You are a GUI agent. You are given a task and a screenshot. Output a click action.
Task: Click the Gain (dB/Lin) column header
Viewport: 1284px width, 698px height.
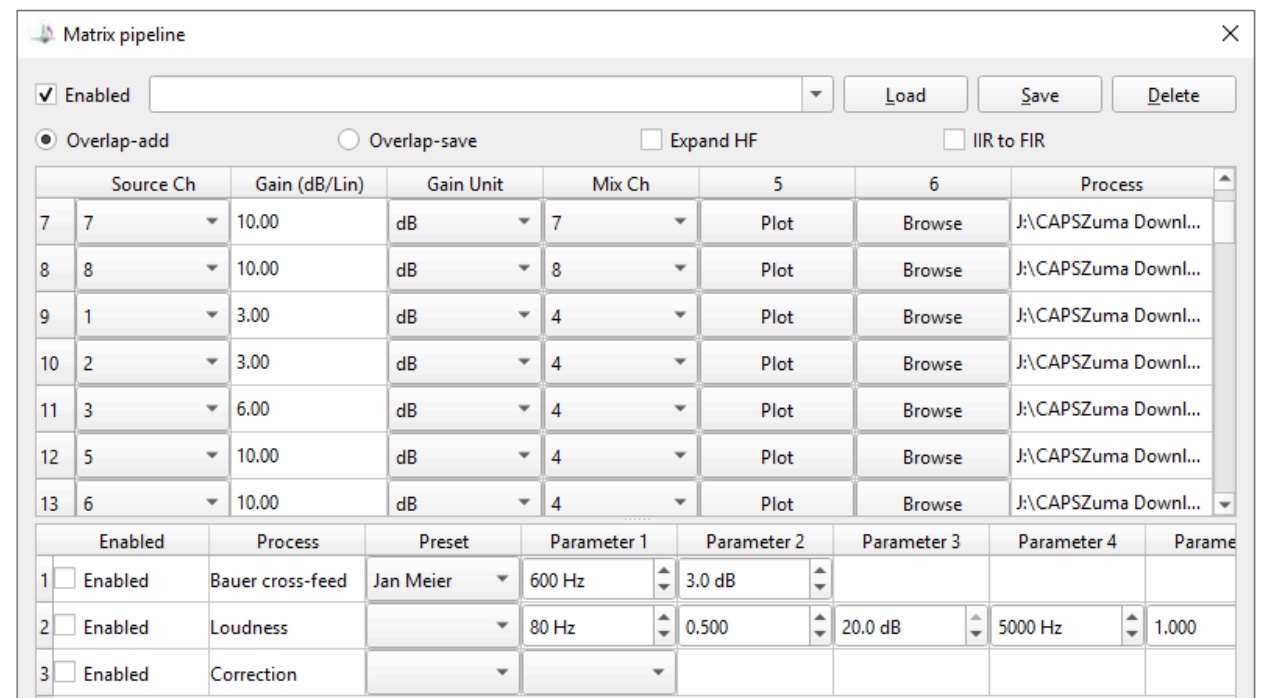pyautogui.click(x=308, y=184)
